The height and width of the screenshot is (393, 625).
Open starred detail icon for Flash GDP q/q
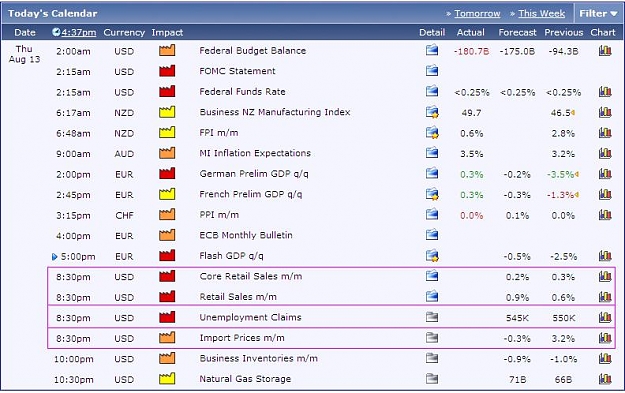(432, 256)
